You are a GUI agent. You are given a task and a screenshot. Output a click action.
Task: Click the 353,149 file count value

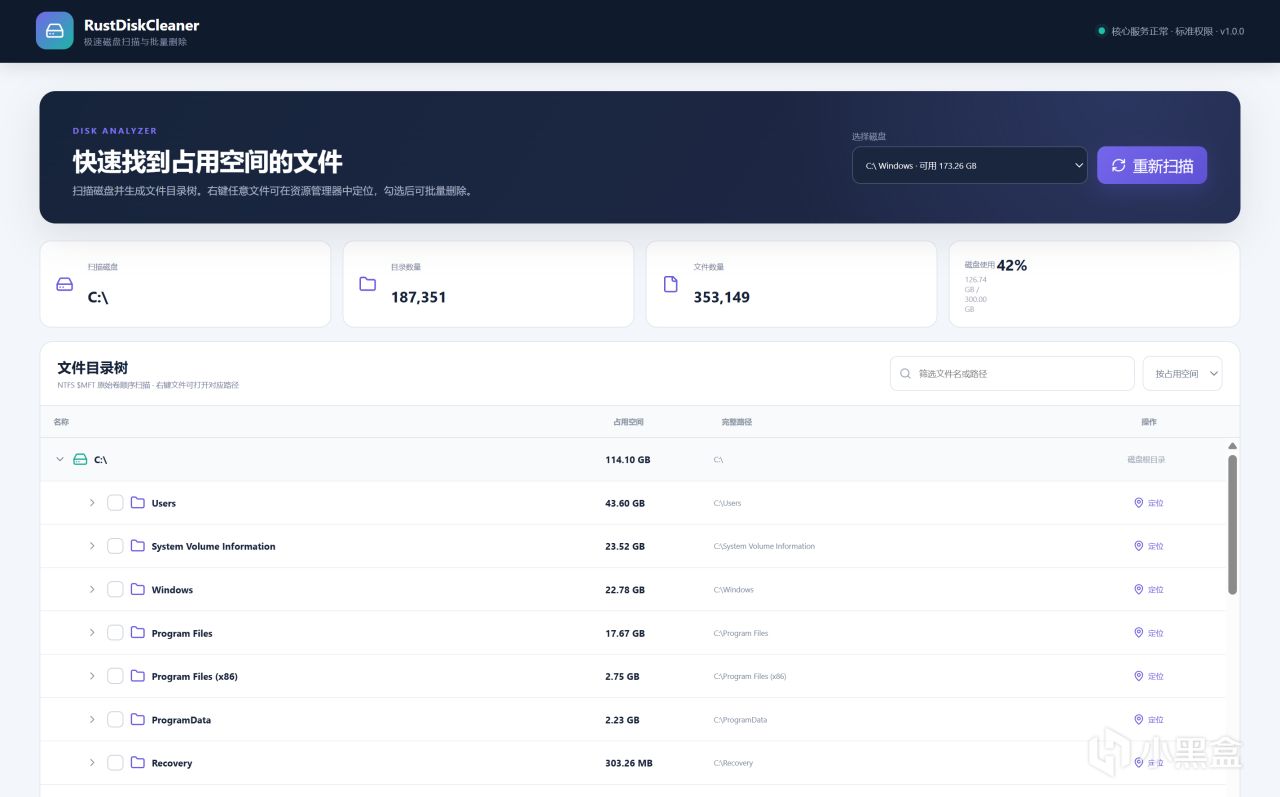pyautogui.click(x=722, y=297)
